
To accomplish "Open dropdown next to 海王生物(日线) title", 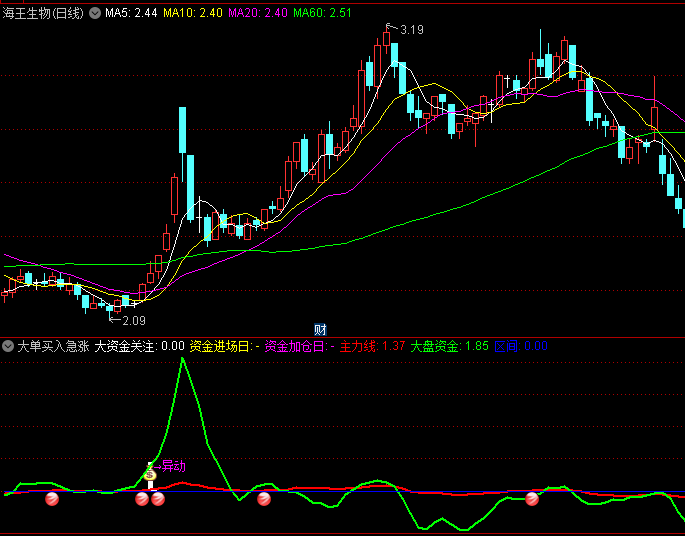I will (x=95, y=13).
